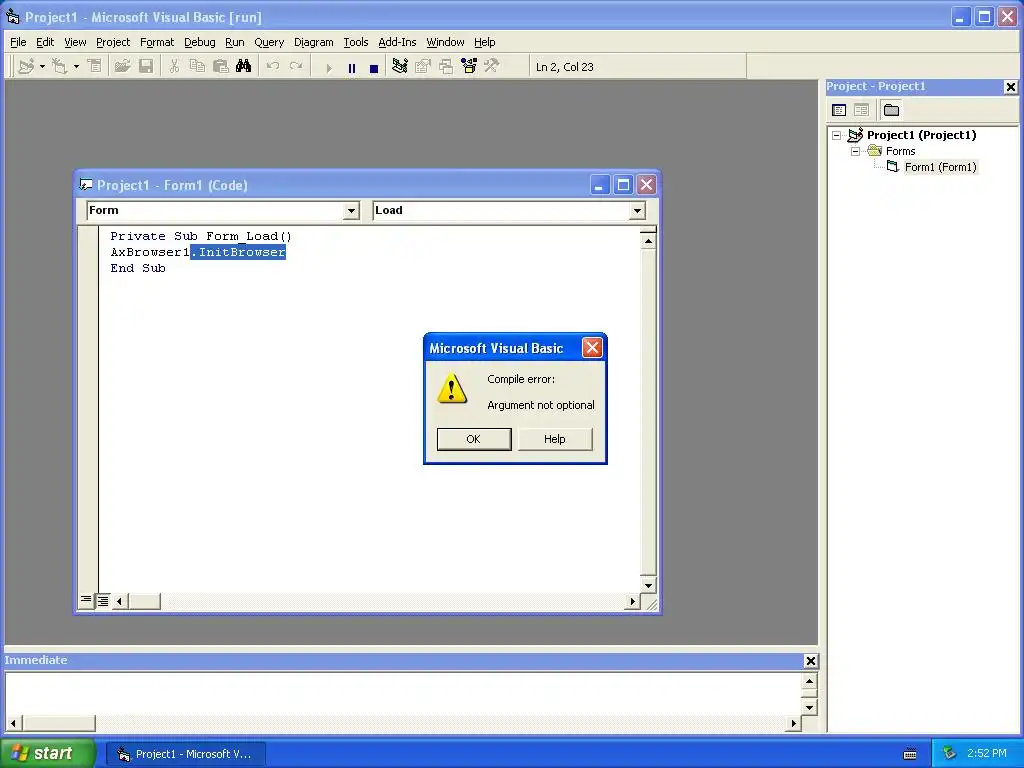Close the Immediate window panel
Viewport: 1024px width, 768px height.
[x=810, y=661]
